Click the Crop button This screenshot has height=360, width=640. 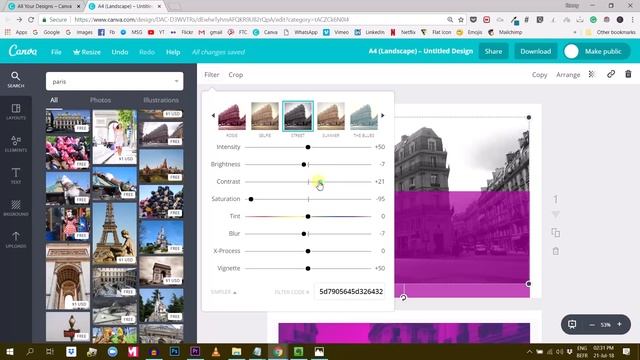click(x=236, y=75)
